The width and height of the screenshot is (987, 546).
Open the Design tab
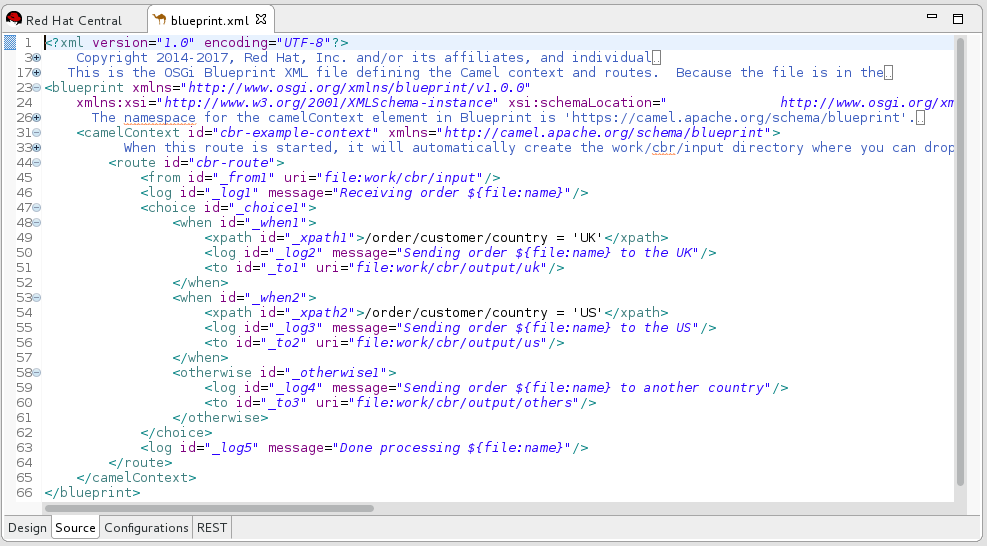pyautogui.click(x=27, y=528)
